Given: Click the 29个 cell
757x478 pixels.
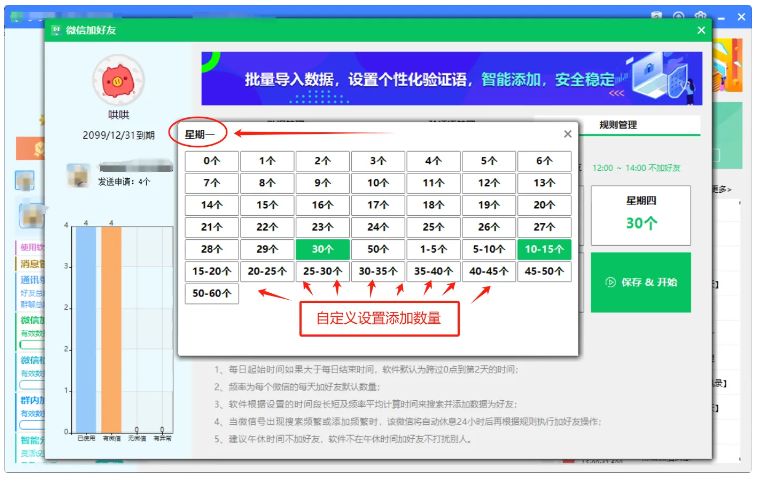Looking at the screenshot, I should point(267,249).
